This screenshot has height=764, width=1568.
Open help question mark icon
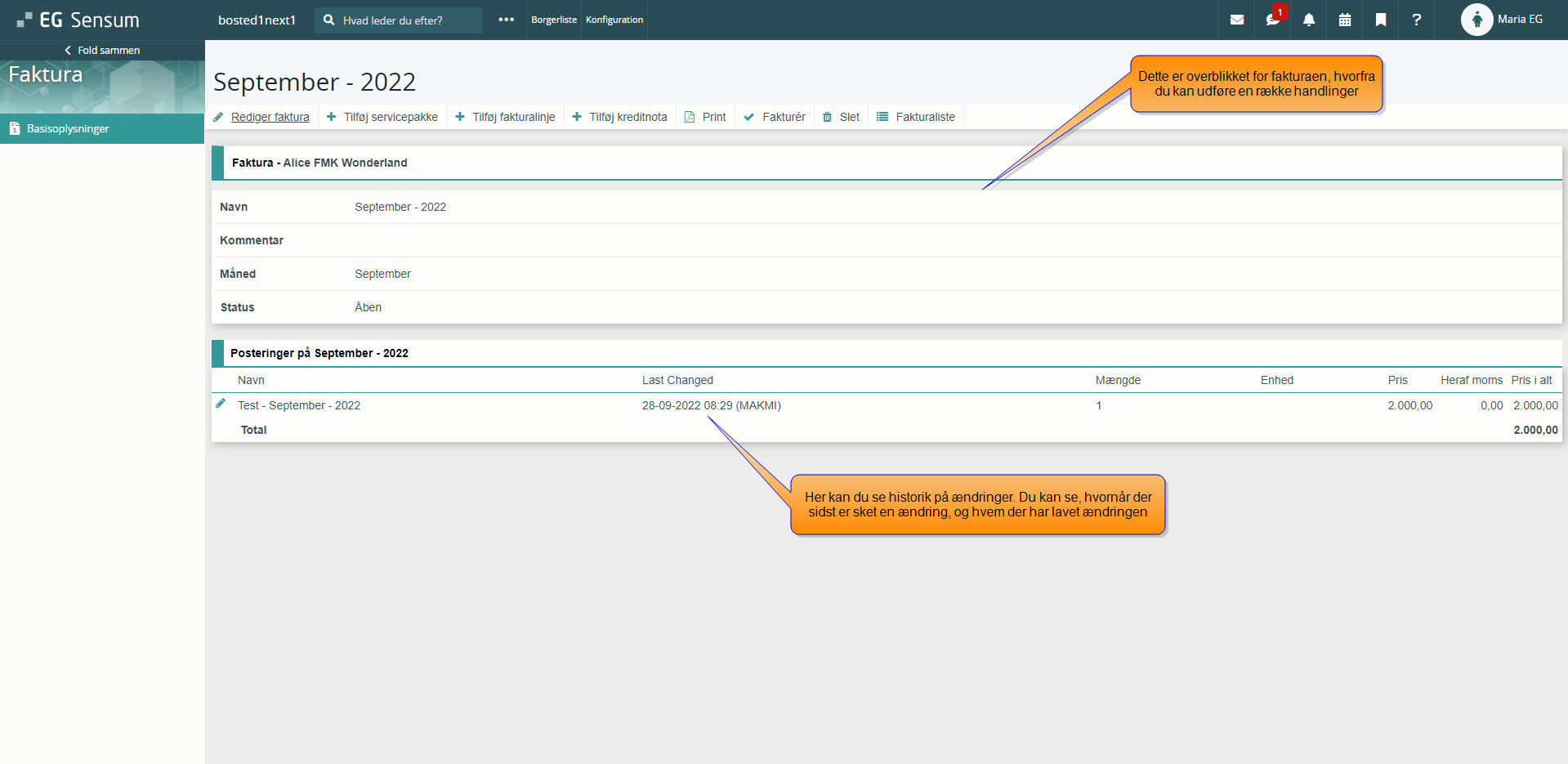[1417, 20]
